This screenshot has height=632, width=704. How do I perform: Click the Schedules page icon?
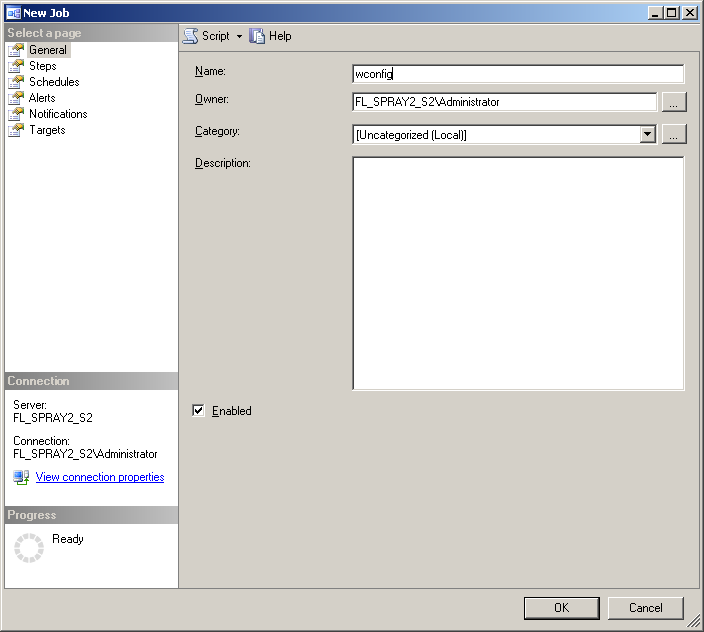[16, 82]
